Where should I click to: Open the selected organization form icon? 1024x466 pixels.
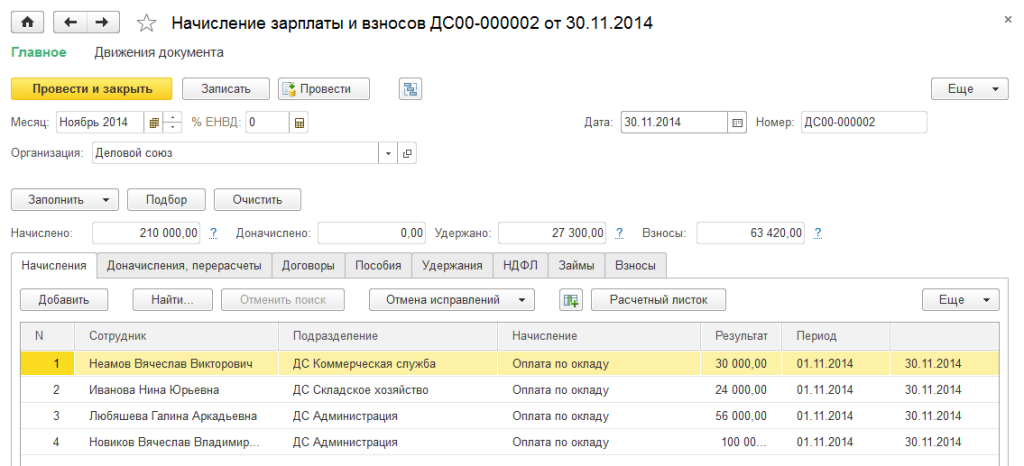pos(407,153)
